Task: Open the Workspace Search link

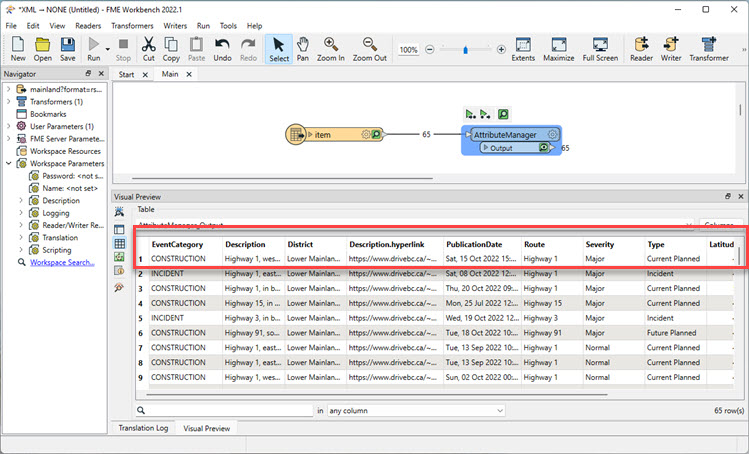Action: click(62, 262)
